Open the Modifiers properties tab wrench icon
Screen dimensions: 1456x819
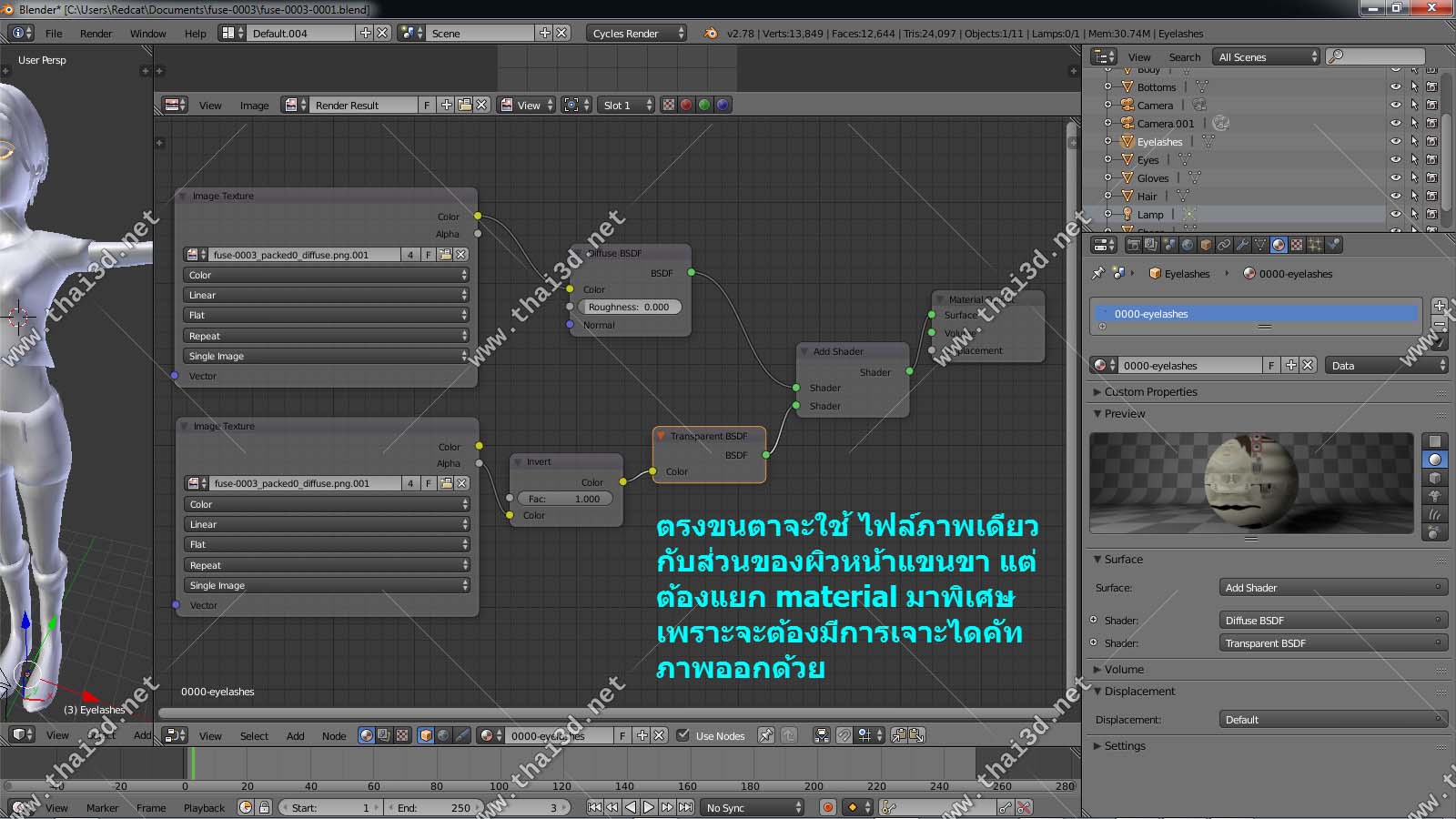[1242, 245]
